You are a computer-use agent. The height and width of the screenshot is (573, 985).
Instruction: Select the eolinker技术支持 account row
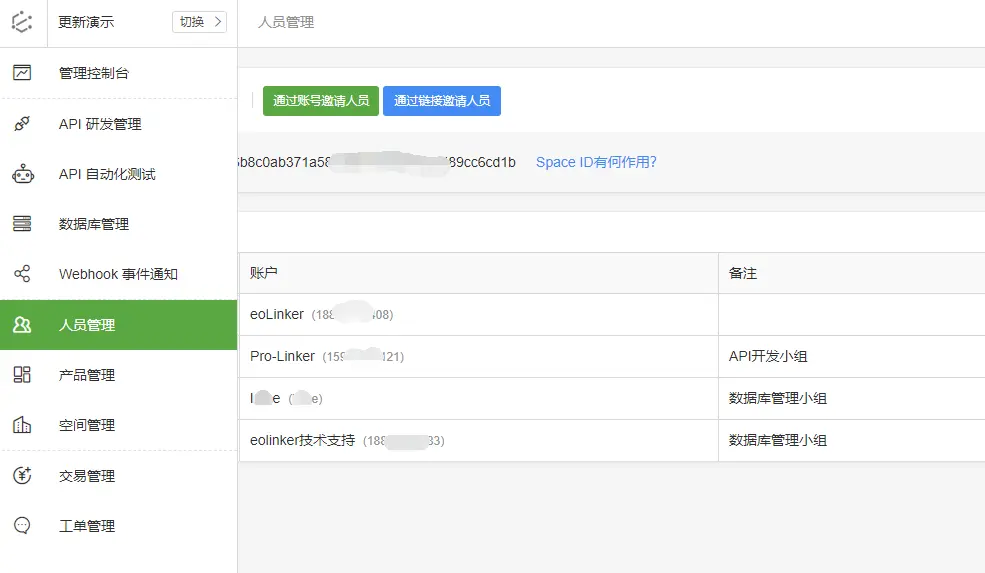pyautogui.click(x=612, y=440)
